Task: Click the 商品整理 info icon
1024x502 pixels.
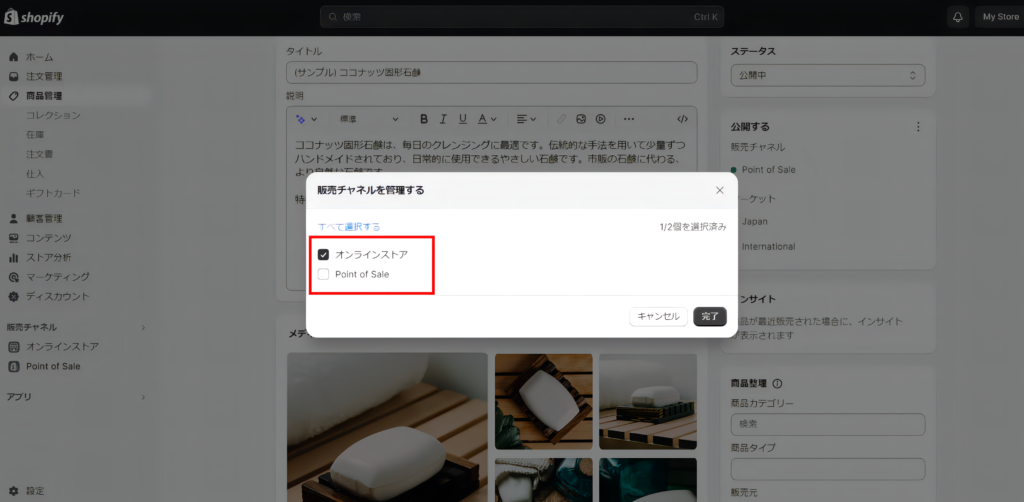Action: pos(777,384)
